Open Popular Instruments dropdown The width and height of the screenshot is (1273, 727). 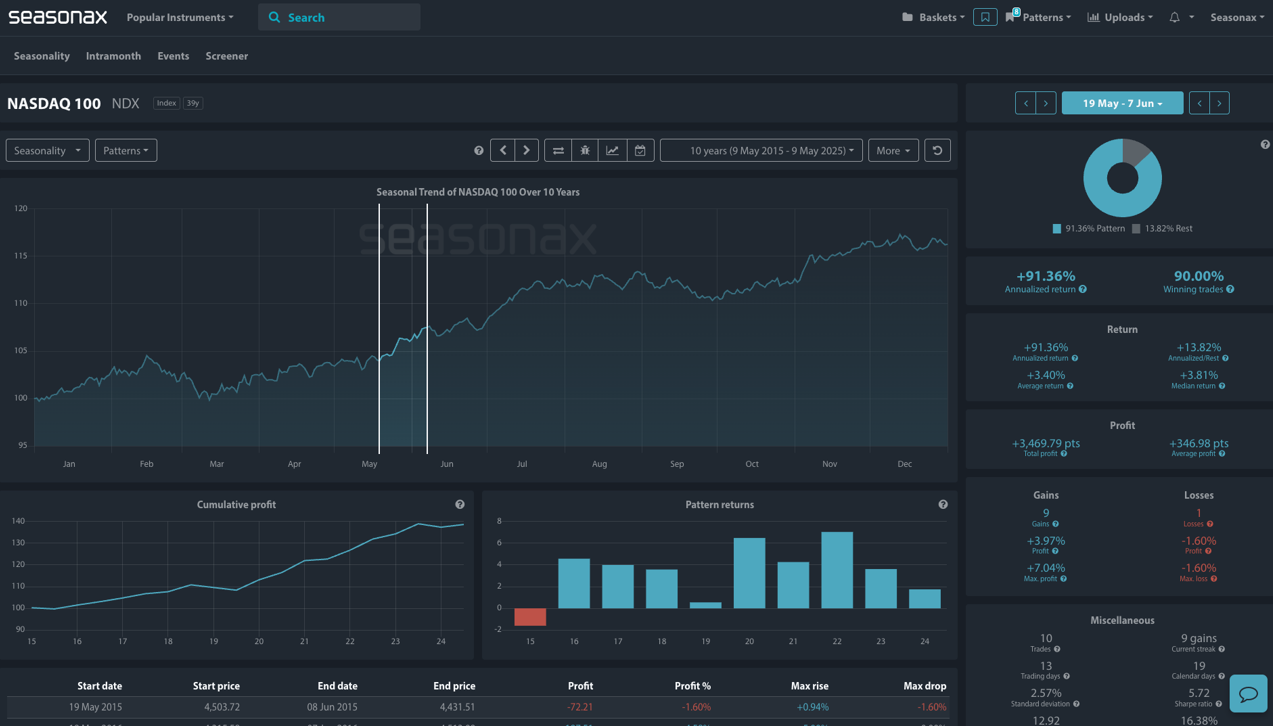180,17
